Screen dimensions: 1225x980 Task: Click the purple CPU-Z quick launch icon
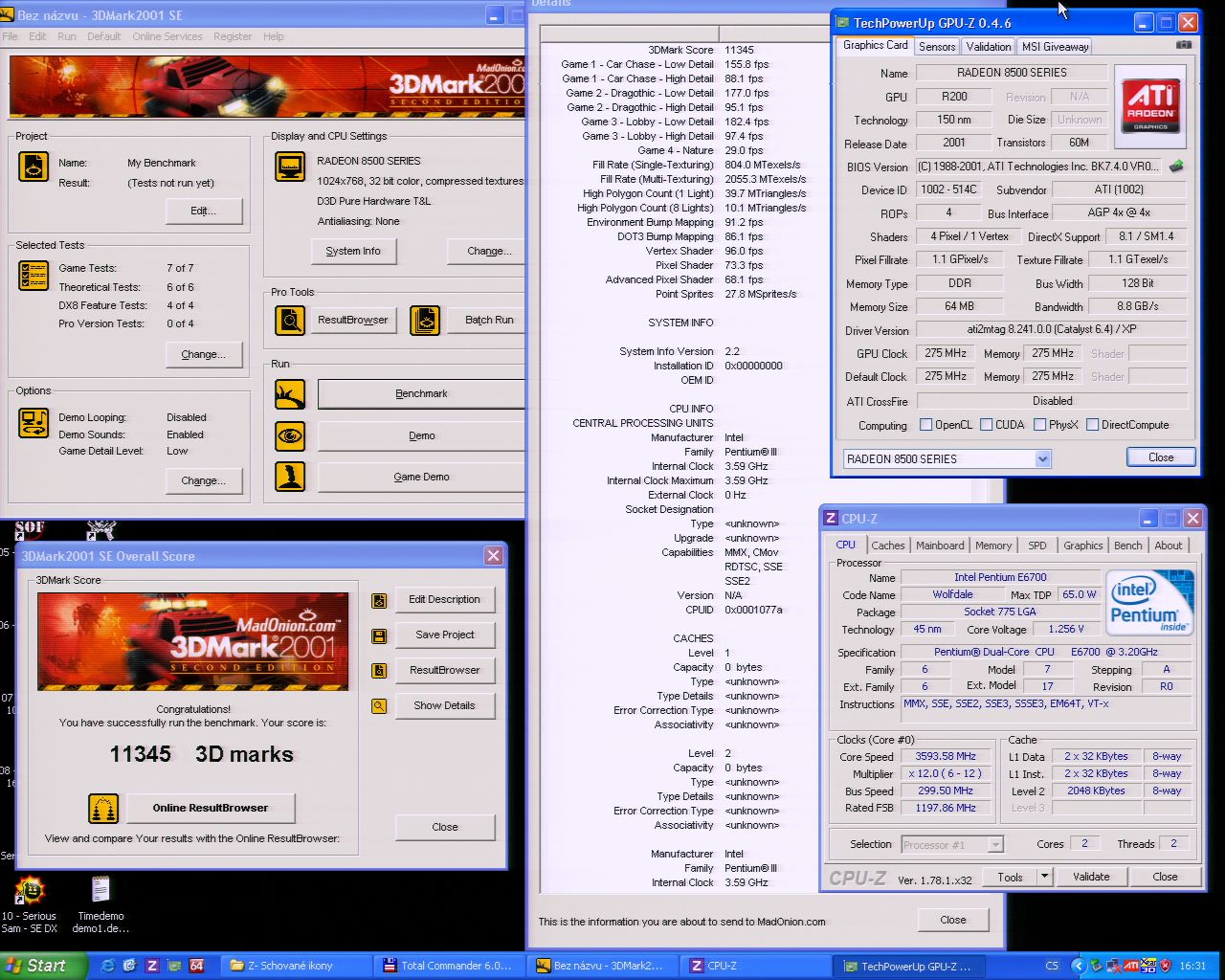(152, 966)
